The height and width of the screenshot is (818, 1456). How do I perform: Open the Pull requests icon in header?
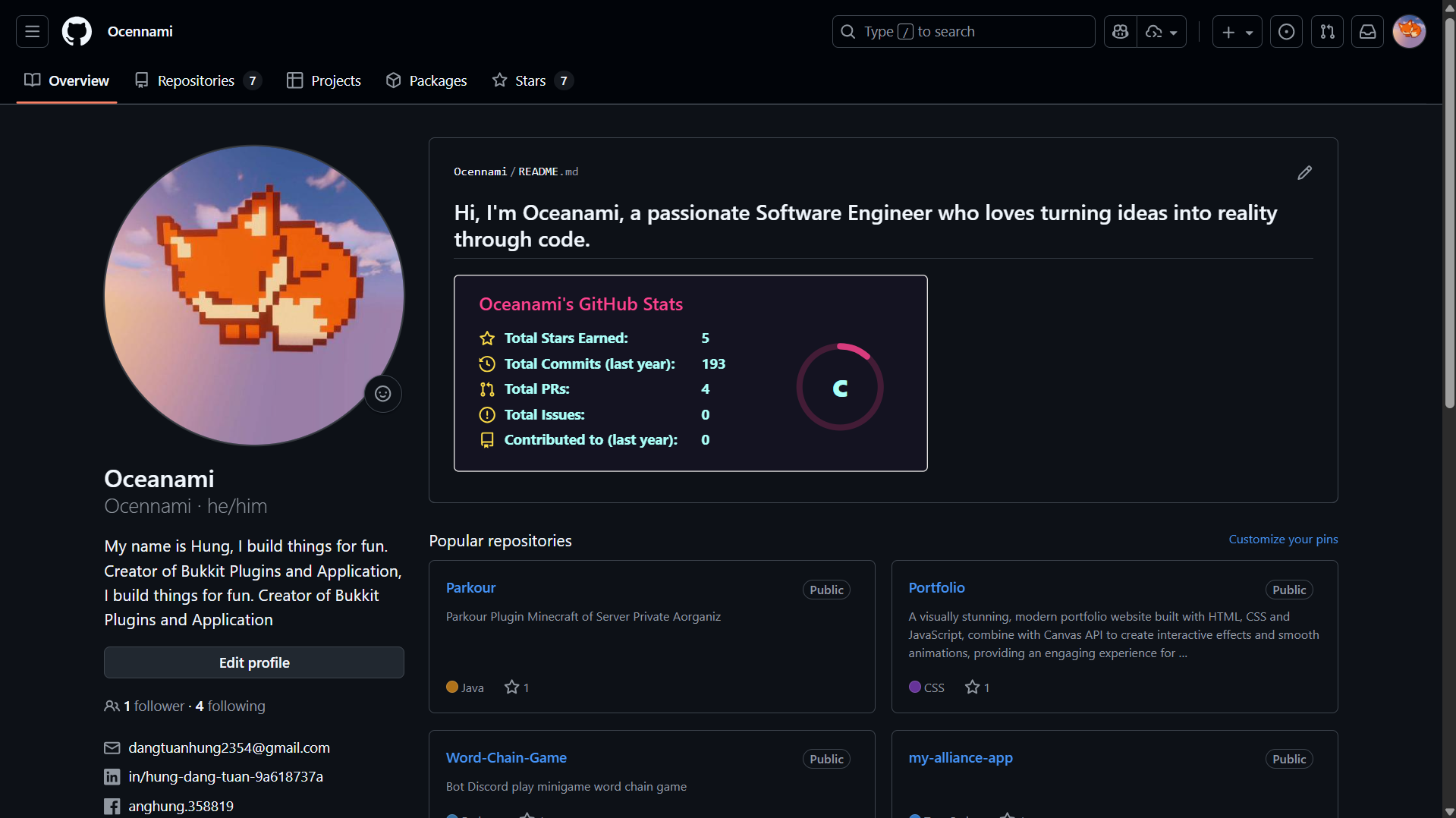[1327, 32]
